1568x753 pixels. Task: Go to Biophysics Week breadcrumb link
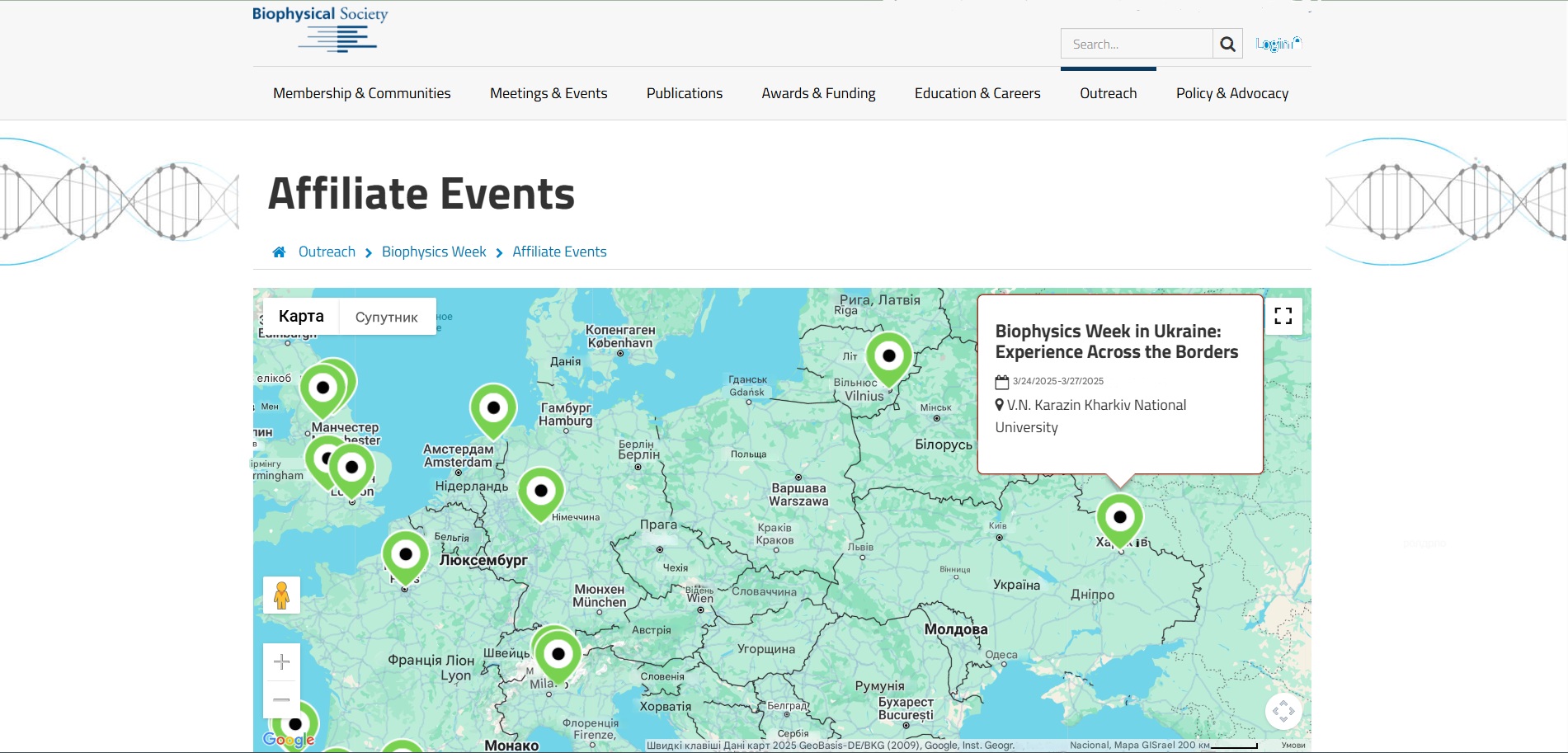[x=434, y=252]
